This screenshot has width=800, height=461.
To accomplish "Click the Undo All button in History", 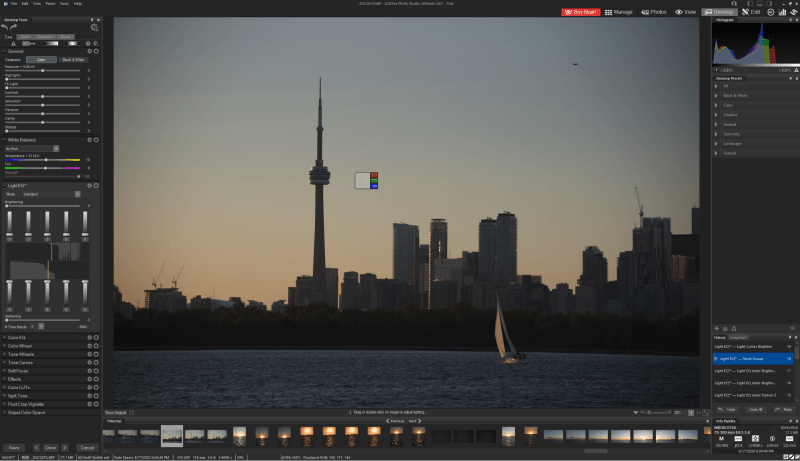I will [x=755, y=409].
